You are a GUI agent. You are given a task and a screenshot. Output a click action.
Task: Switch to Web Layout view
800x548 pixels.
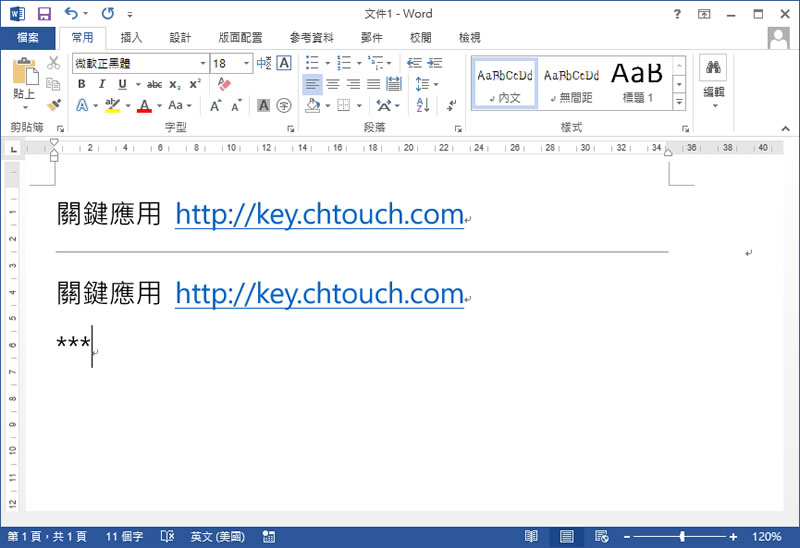602,536
